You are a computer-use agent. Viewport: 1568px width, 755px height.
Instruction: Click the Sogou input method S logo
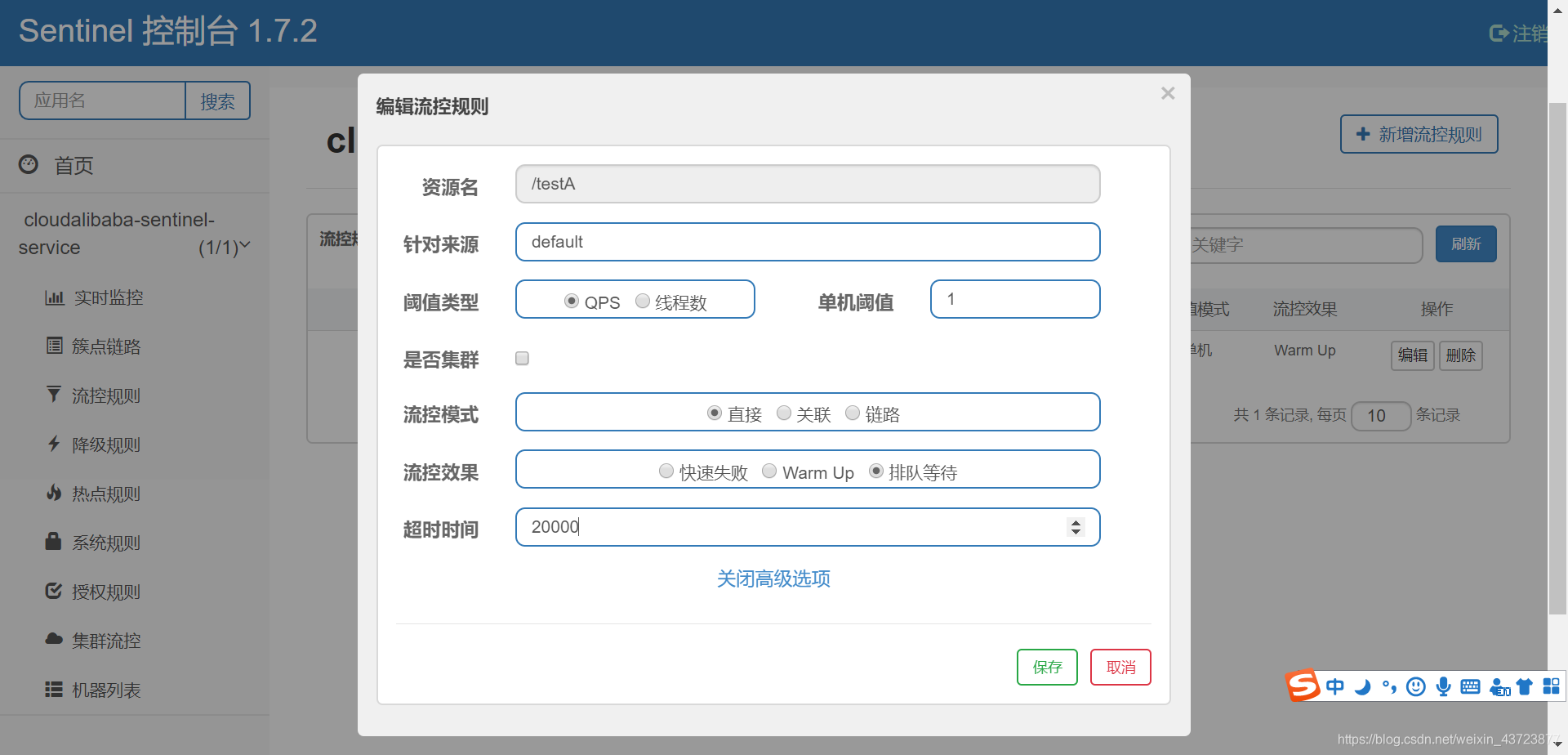(x=1303, y=685)
